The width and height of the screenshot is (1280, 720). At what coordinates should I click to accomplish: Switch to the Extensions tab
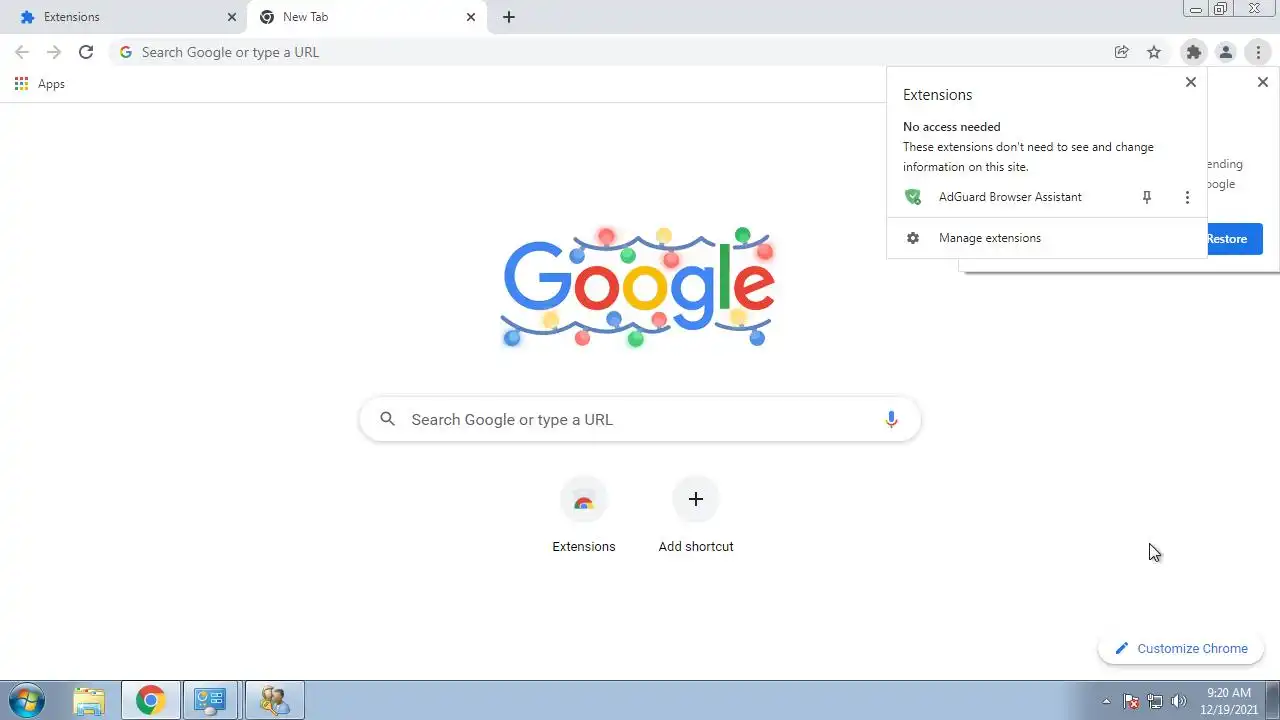(x=125, y=17)
